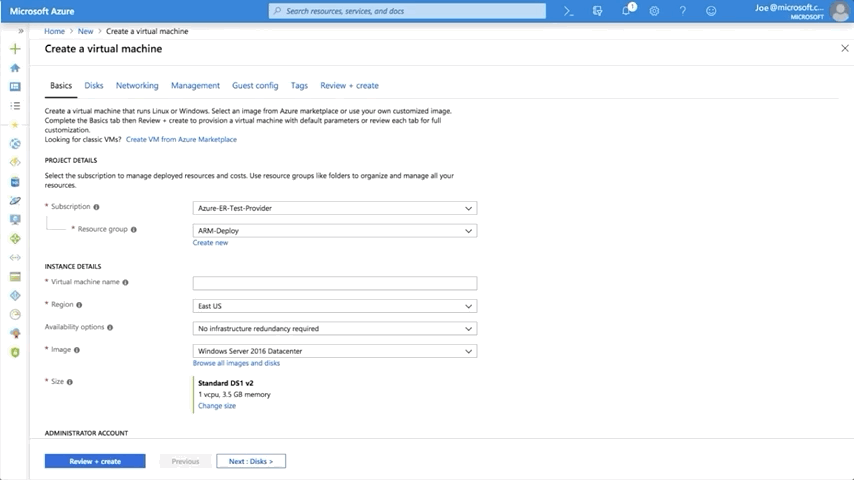Switch to the Disks tab
This screenshot has width=854, height=480.
(x=94, y=86)
